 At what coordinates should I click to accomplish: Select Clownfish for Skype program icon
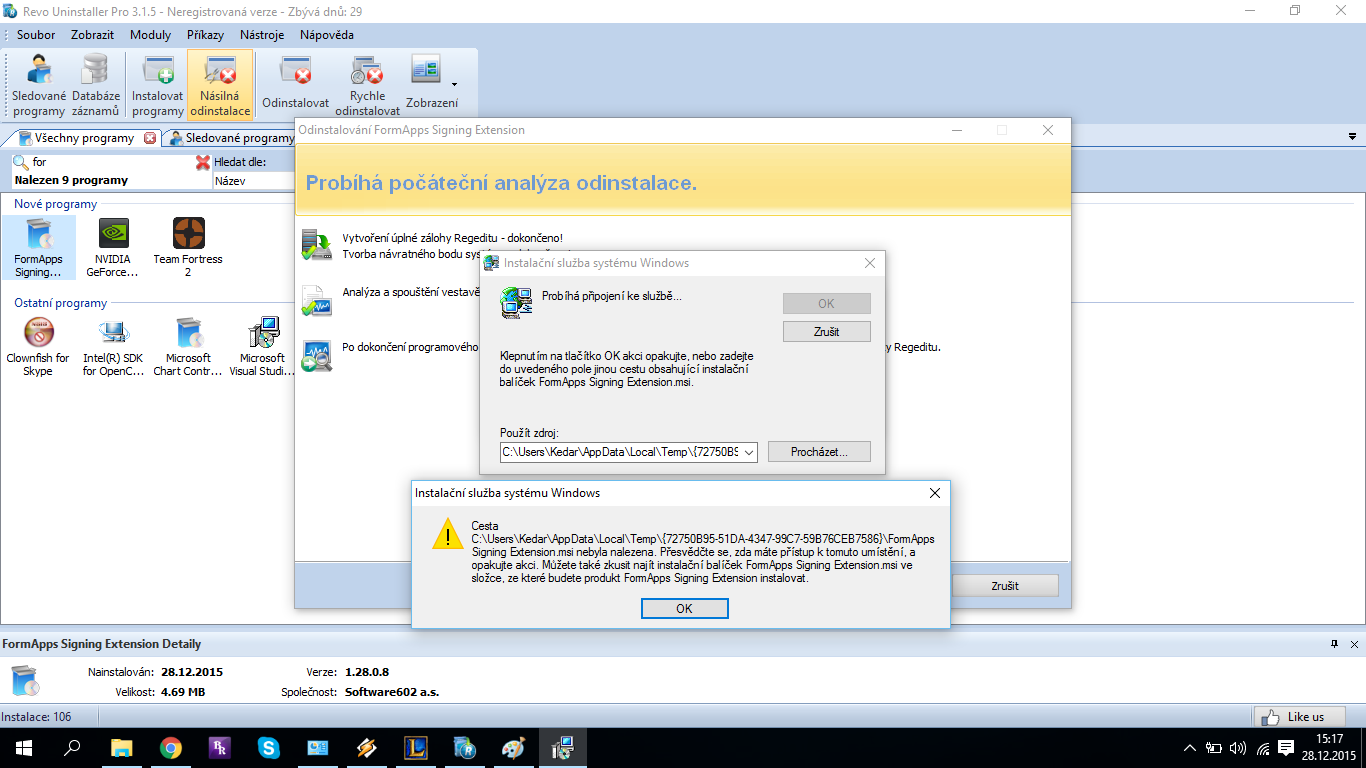pyautogui.click(x=38, y=347)
